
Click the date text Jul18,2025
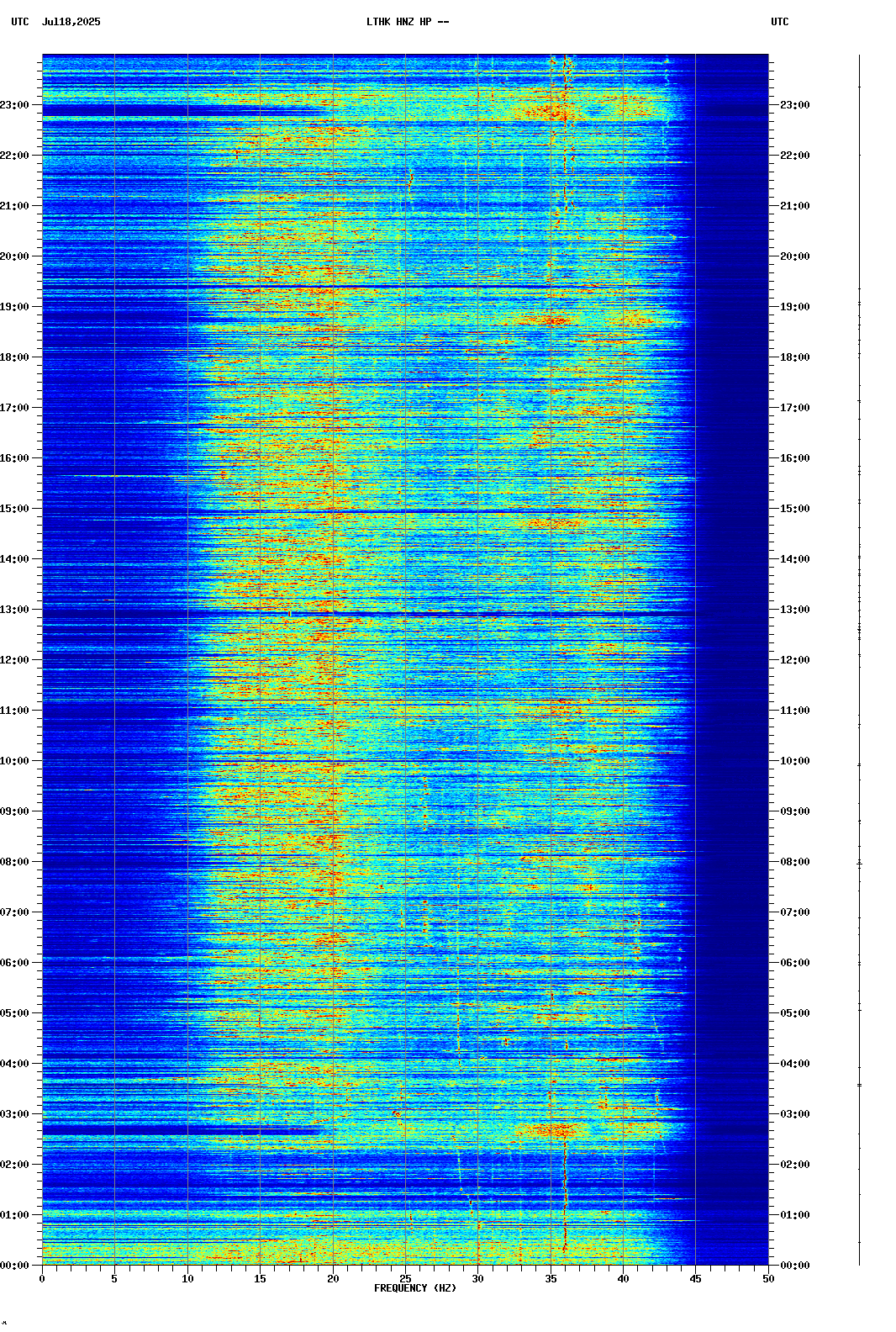pos(71,22)
